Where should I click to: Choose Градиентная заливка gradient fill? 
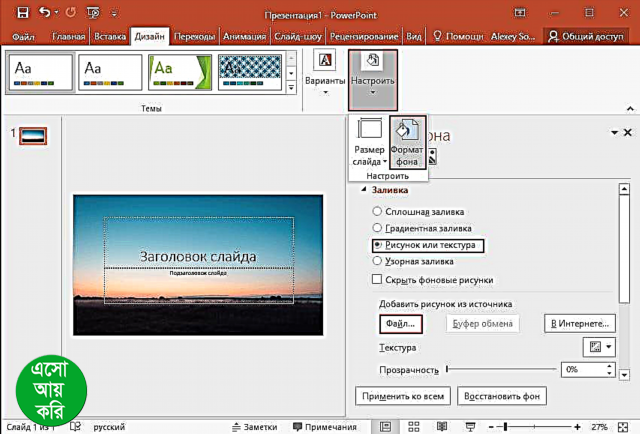tap(376, 228)
